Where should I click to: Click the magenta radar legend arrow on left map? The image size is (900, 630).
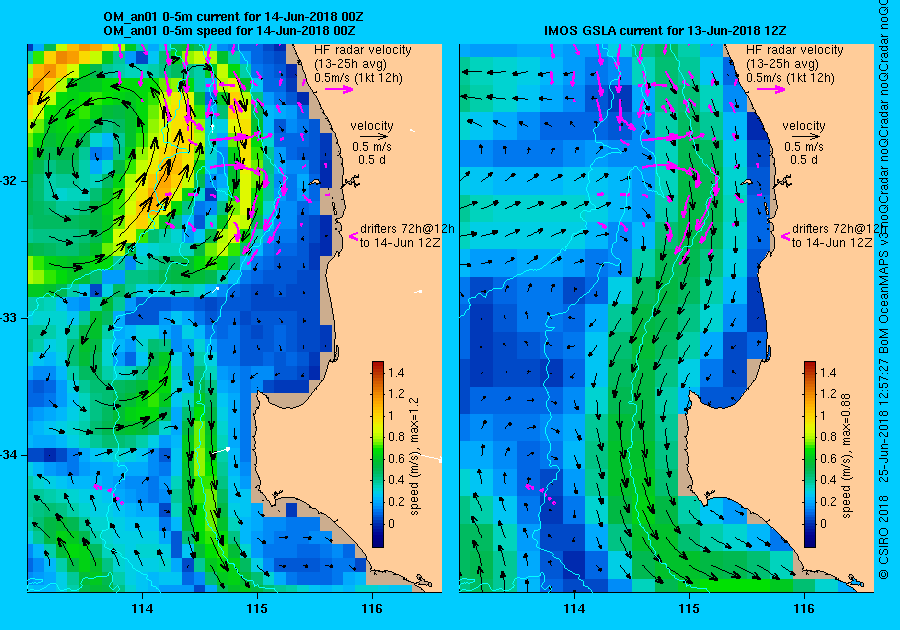pyautogui.click(x=340, y=89)
